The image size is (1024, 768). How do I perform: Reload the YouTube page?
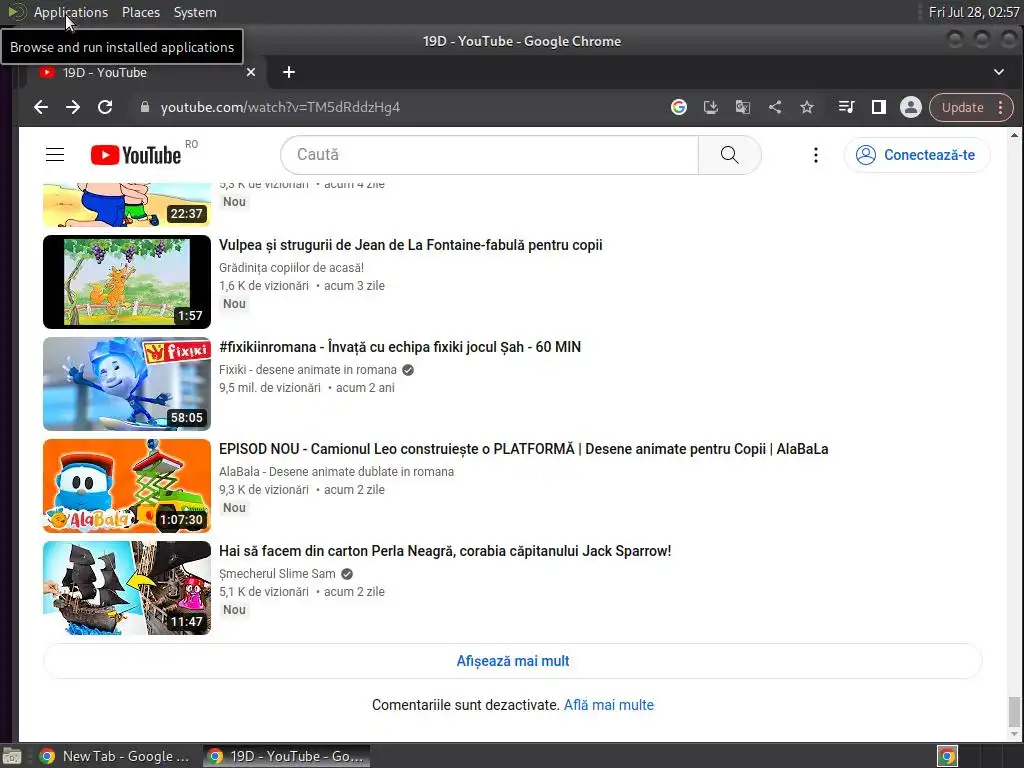pyautogui.click(x=105, y=107)
